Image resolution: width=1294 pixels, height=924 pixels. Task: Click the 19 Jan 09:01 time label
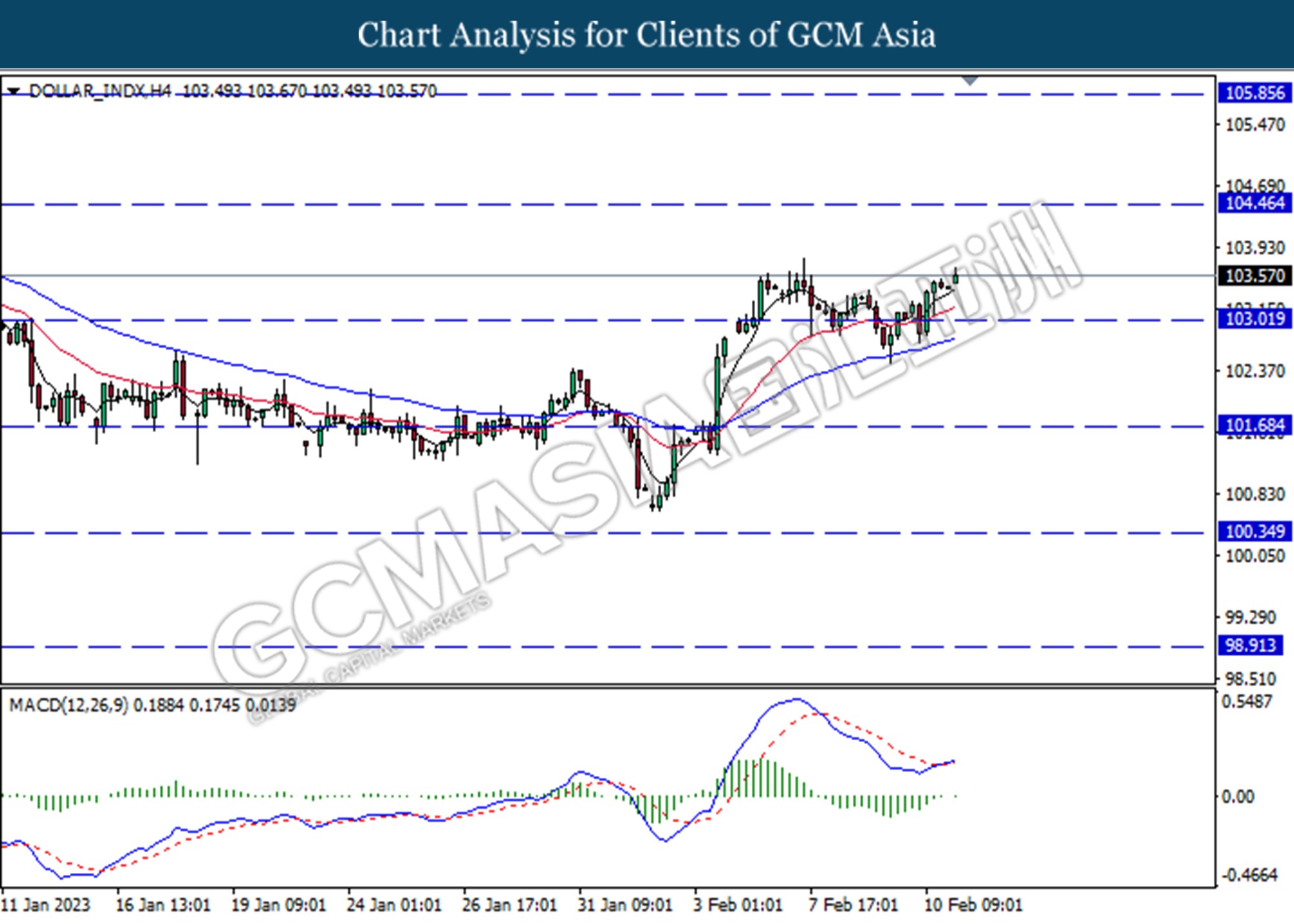click(x=278, y=905)
